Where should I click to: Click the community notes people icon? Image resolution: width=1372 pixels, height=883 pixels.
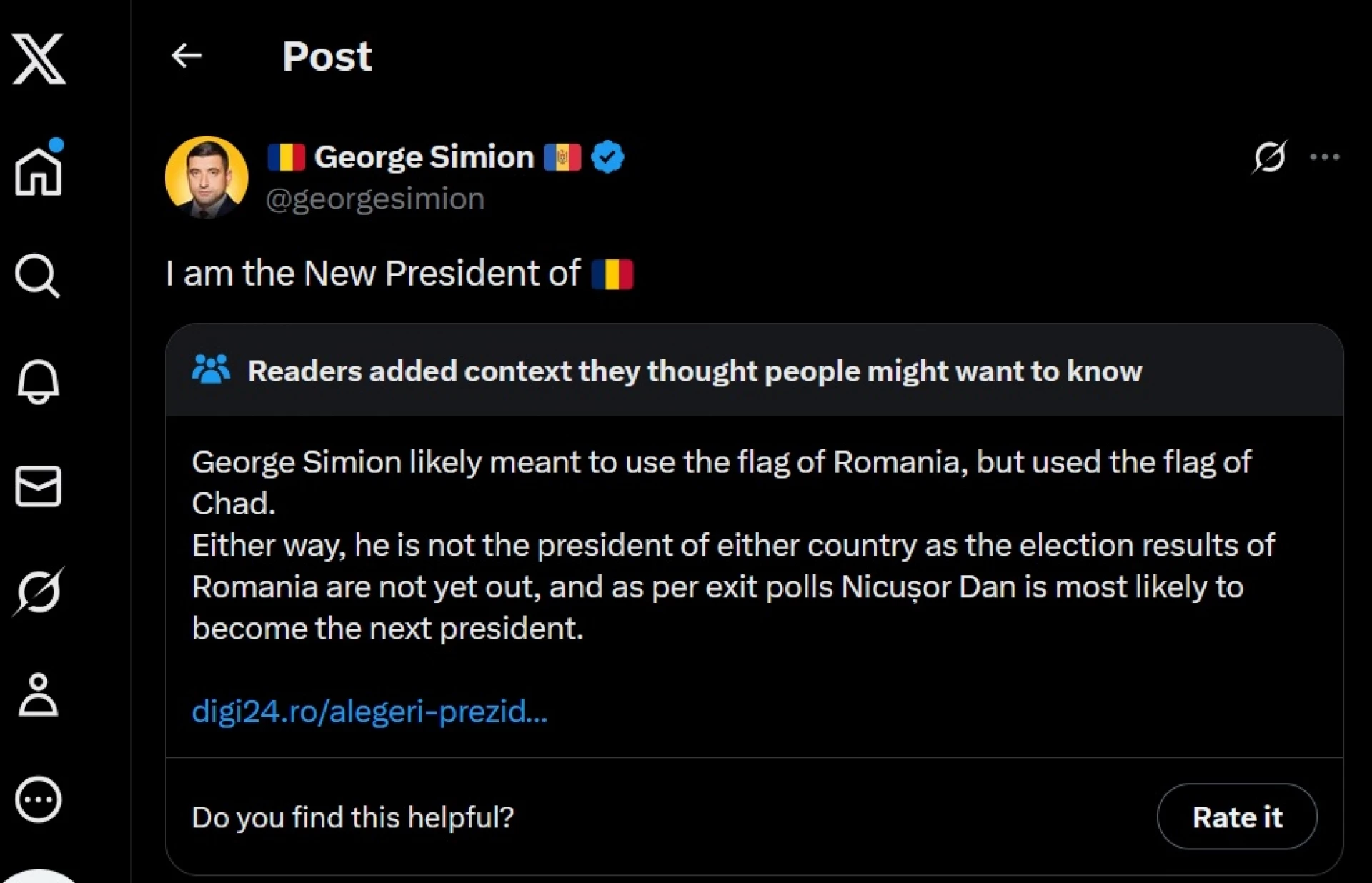click(211, 370)
